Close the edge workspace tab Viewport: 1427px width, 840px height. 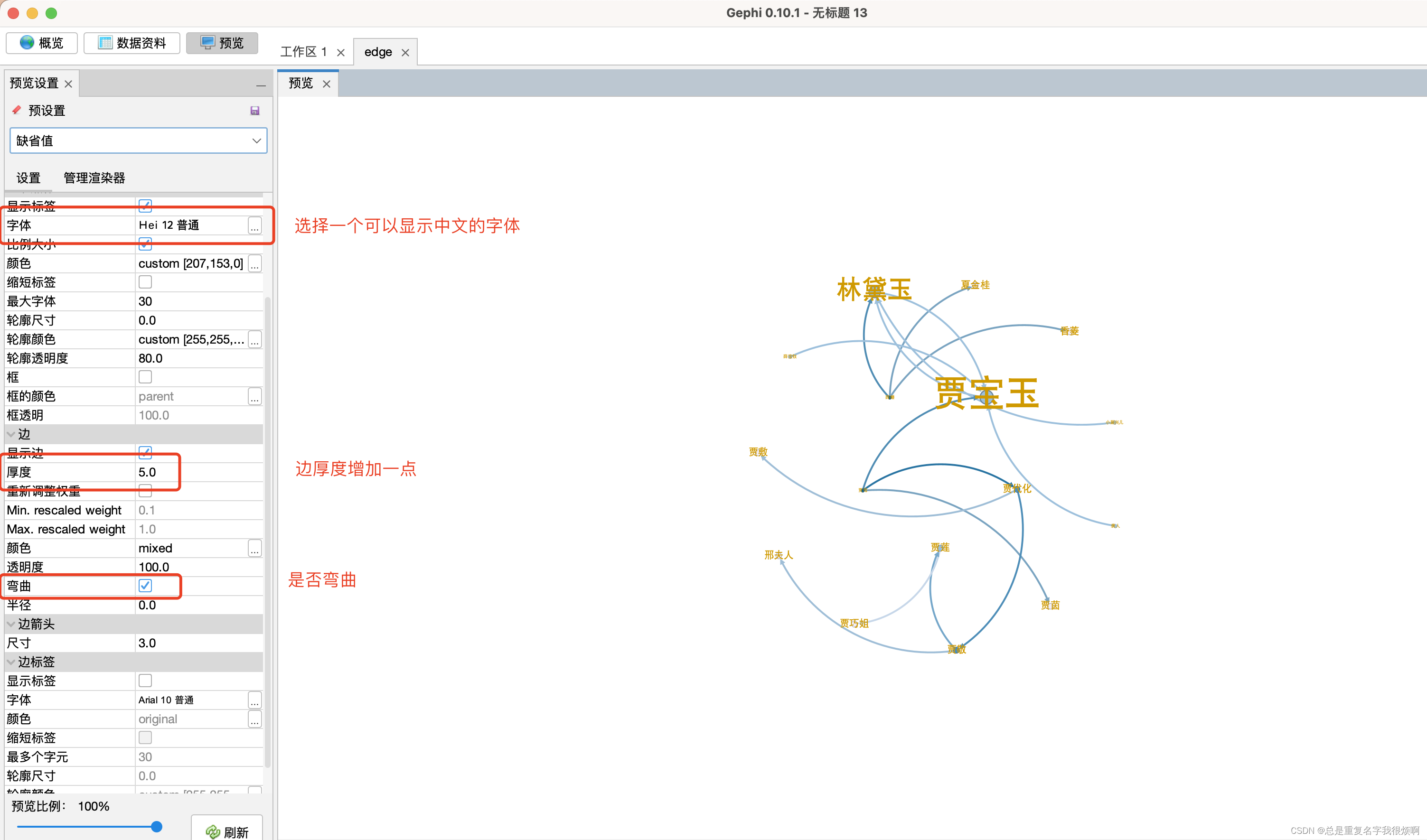coord(405,53)
